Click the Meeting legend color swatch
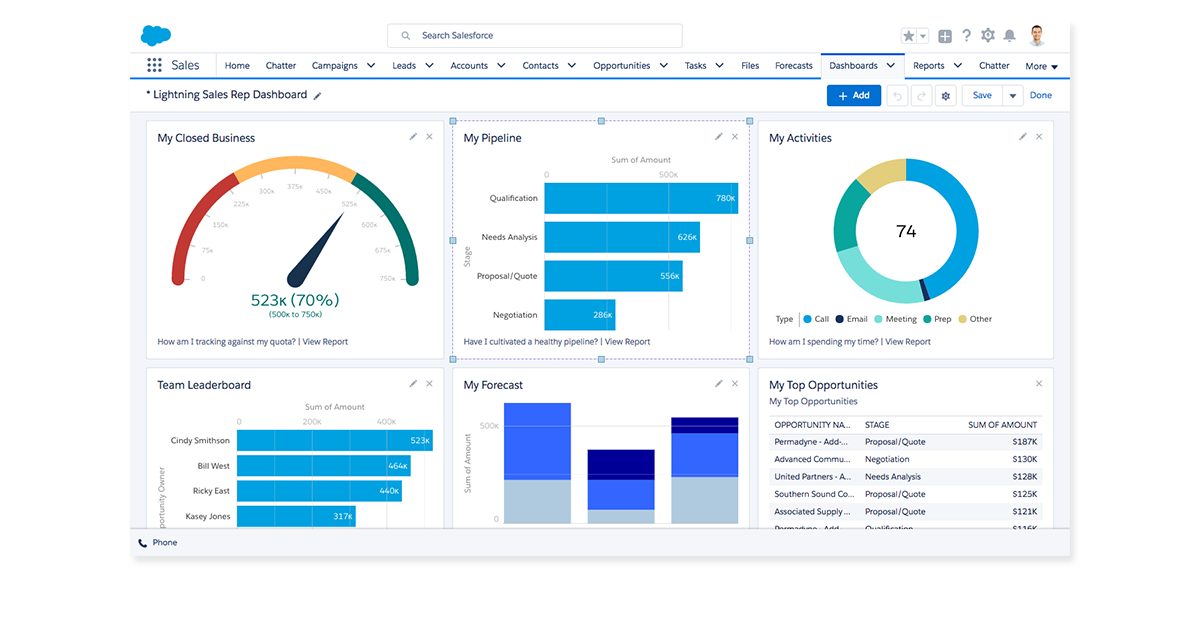 878,319
